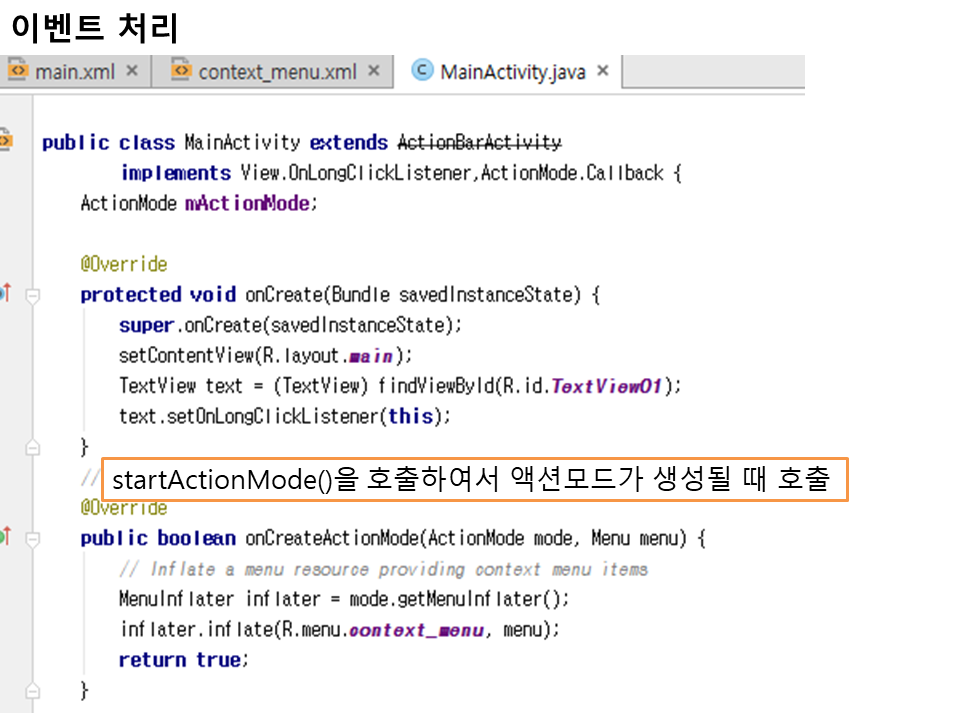Click the context_menu reference in inflater.inflate

(417, 630)
